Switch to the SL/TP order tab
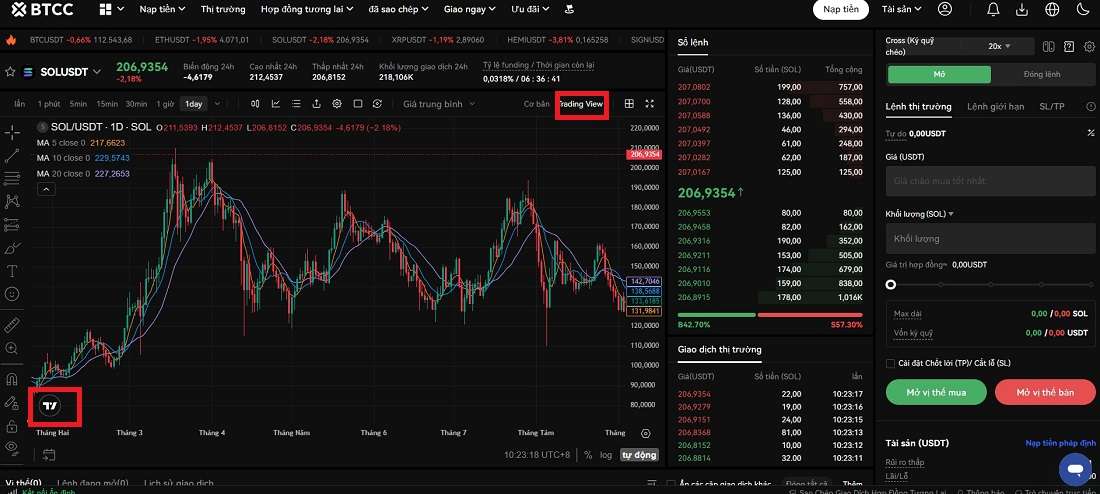Screen dimensions: 1100x494 point(1052,107)
